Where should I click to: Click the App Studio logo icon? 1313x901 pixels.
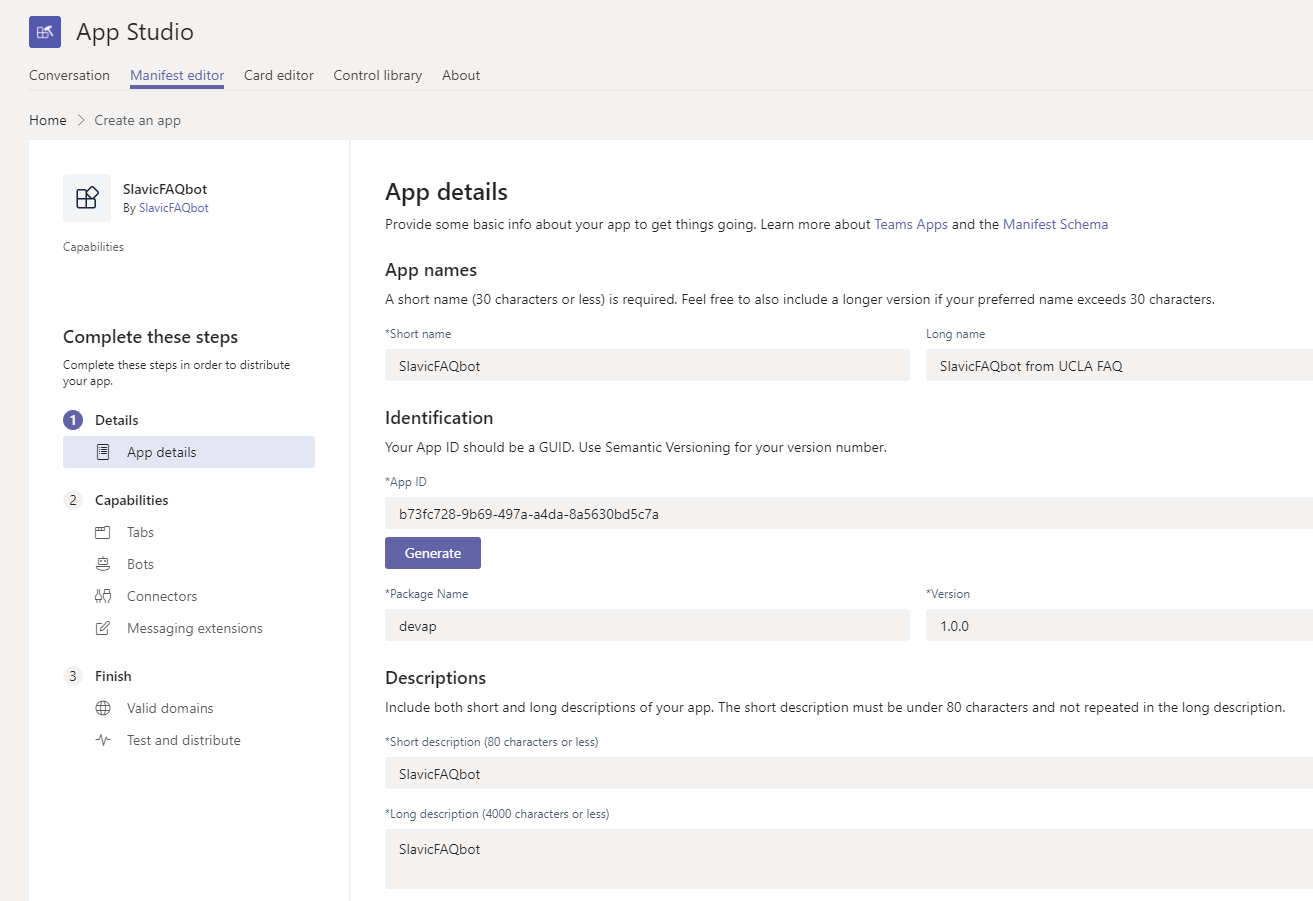pos(45,32)
